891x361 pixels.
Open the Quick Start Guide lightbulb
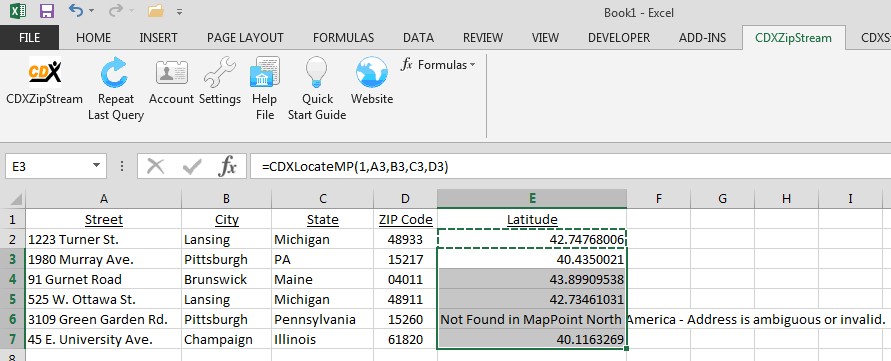[317, 73]
